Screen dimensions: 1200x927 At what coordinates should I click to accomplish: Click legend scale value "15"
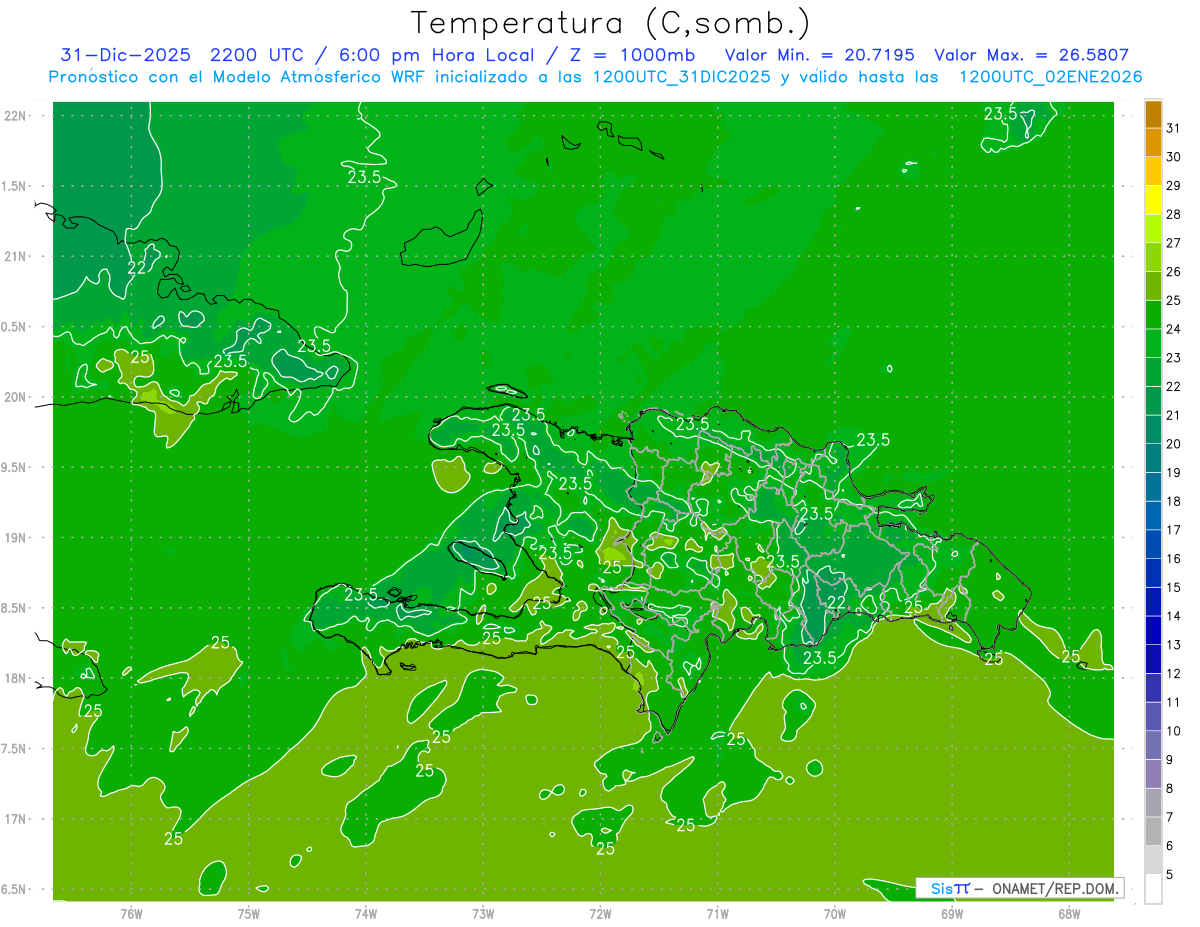coord(1173,587)
